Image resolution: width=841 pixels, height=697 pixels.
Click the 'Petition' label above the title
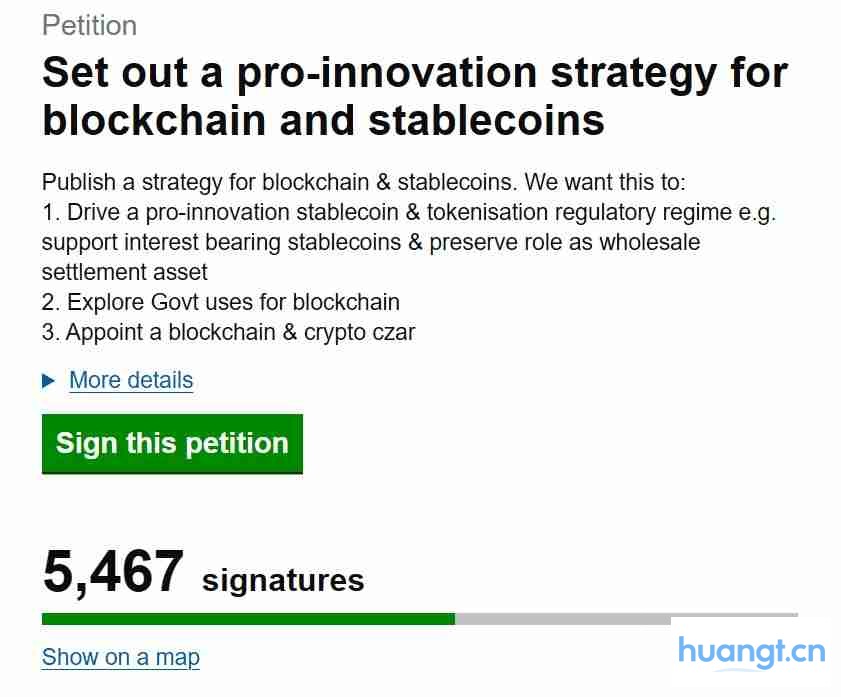(x=89, y=25)
